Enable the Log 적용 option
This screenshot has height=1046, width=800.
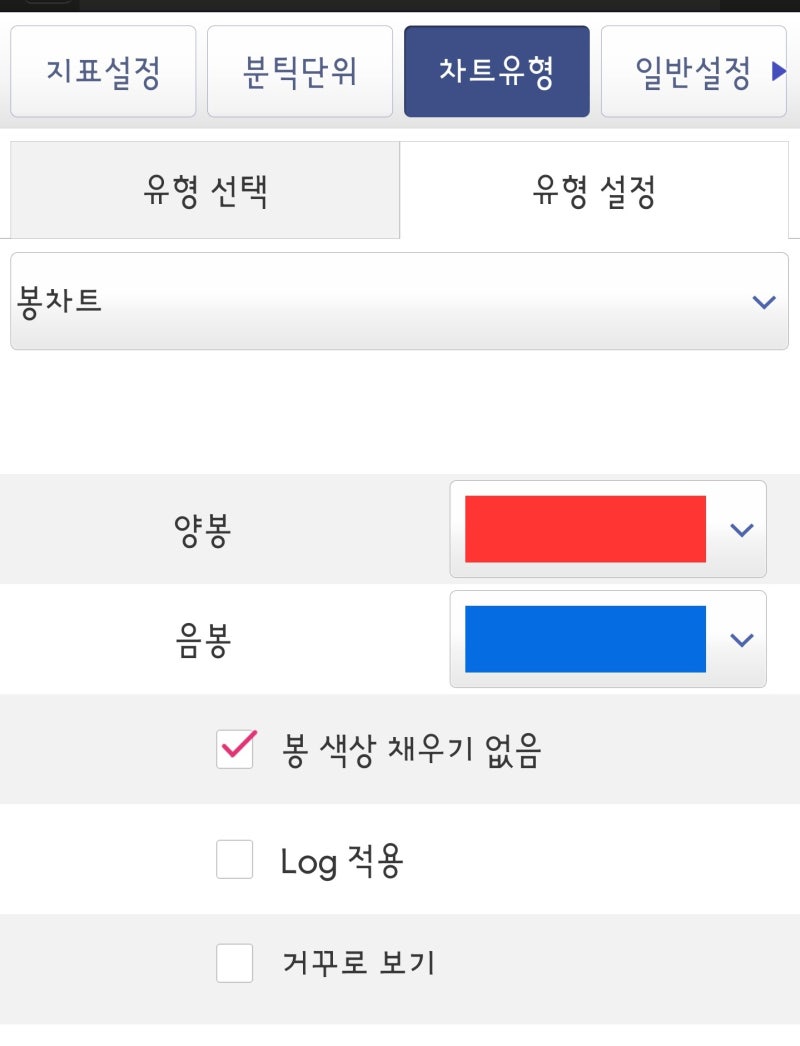coord(234,860)
